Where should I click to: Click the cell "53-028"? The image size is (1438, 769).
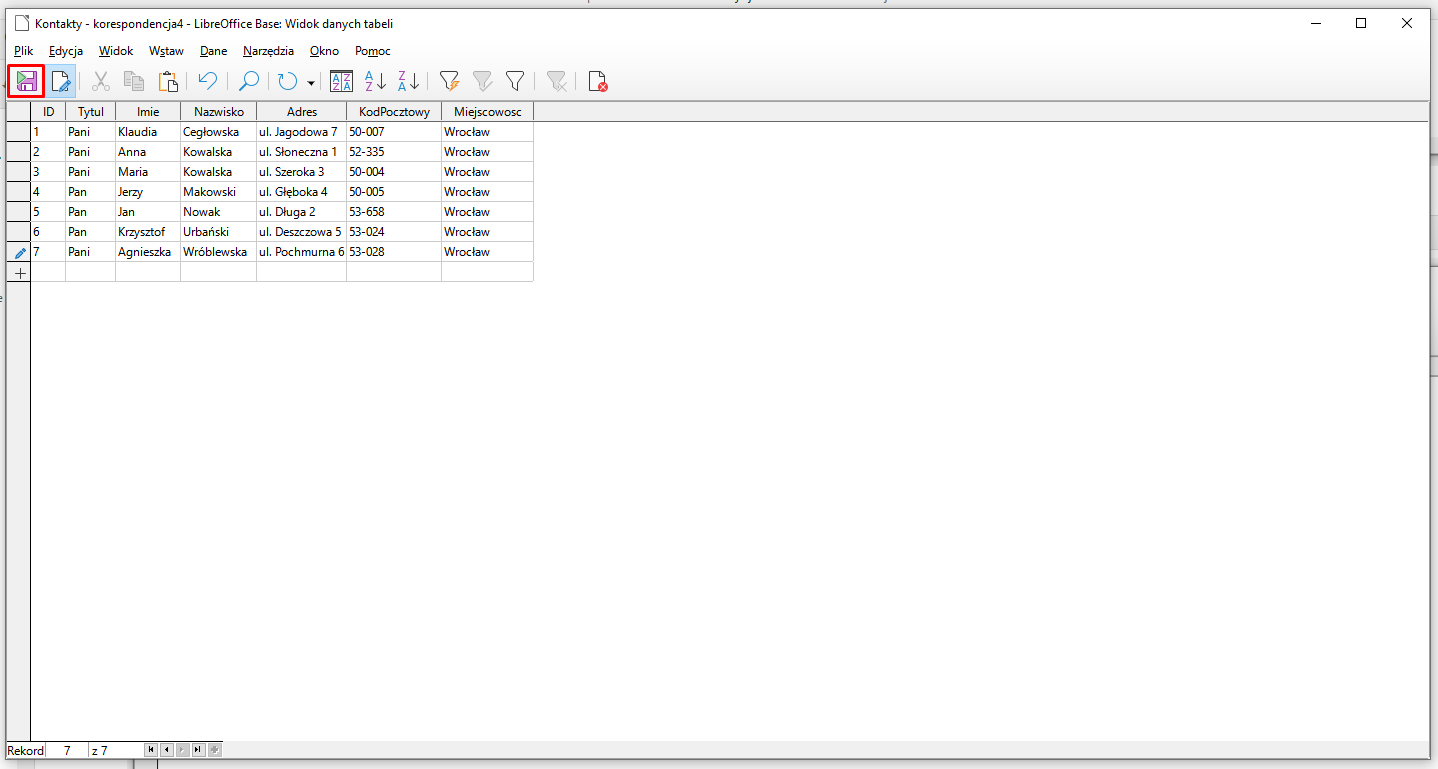click(394, 252)
